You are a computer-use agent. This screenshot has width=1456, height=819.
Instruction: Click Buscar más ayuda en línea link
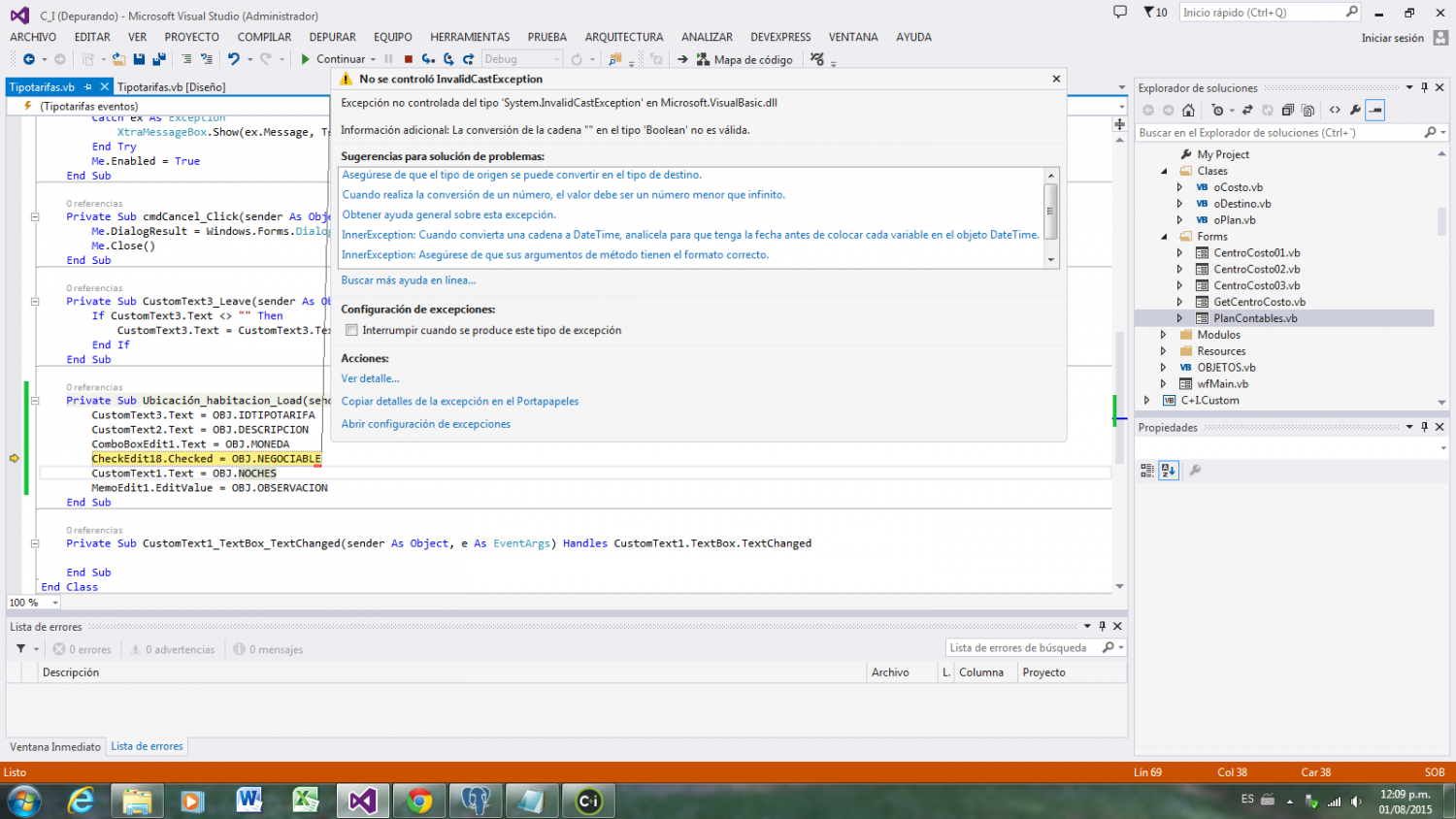[x=409, y=280]
